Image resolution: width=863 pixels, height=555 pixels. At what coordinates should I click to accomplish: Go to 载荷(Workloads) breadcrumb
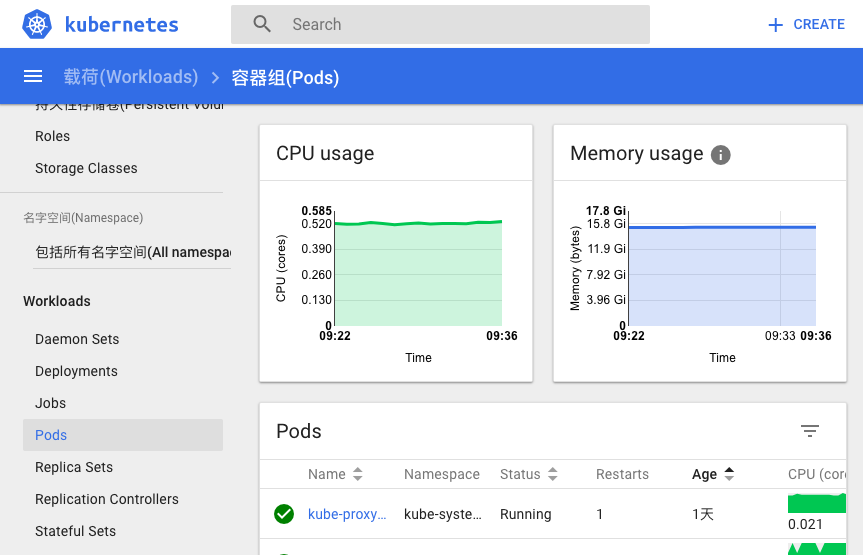coord(131,77)
